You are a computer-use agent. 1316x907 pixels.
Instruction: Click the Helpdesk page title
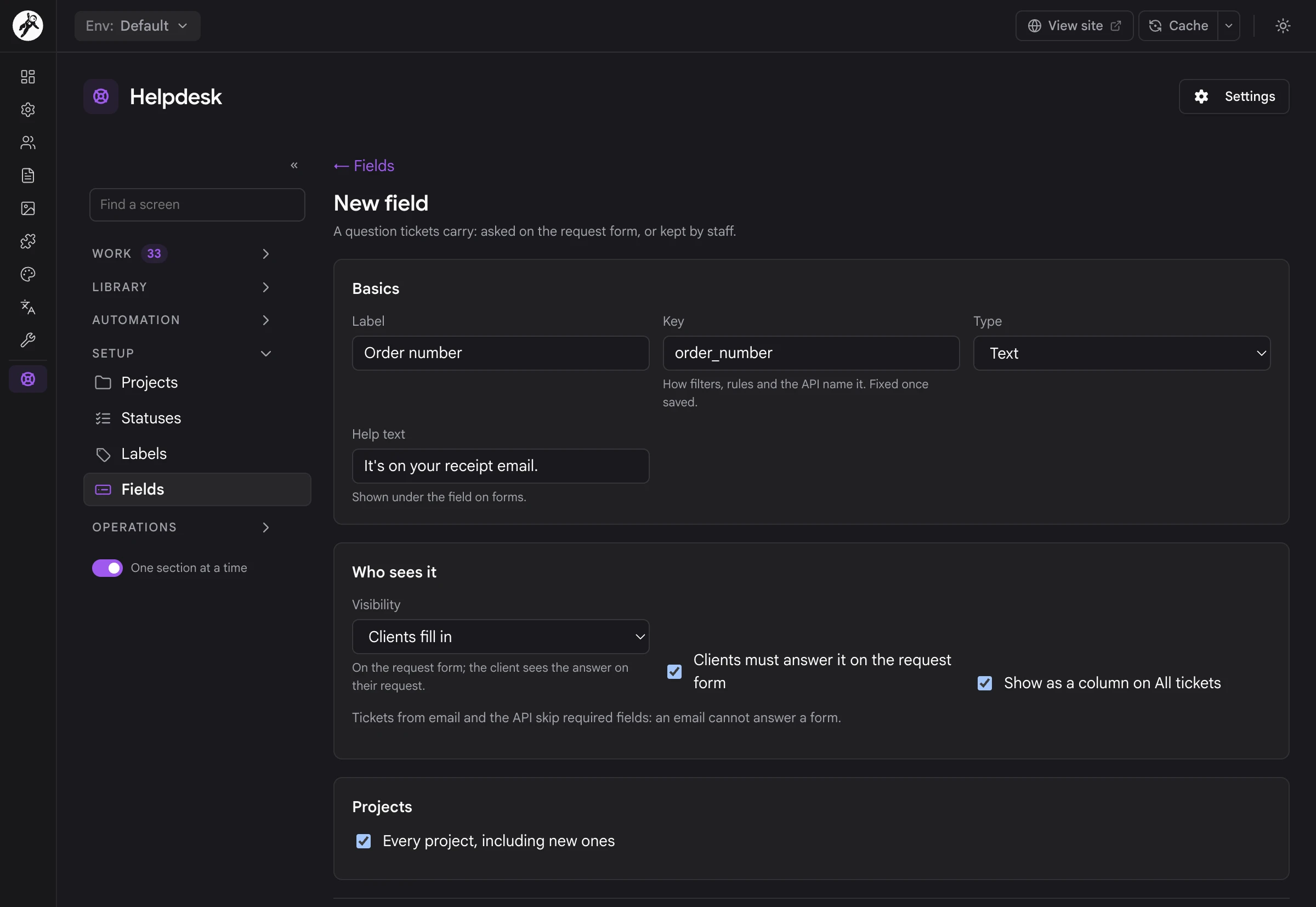(175, 97)
